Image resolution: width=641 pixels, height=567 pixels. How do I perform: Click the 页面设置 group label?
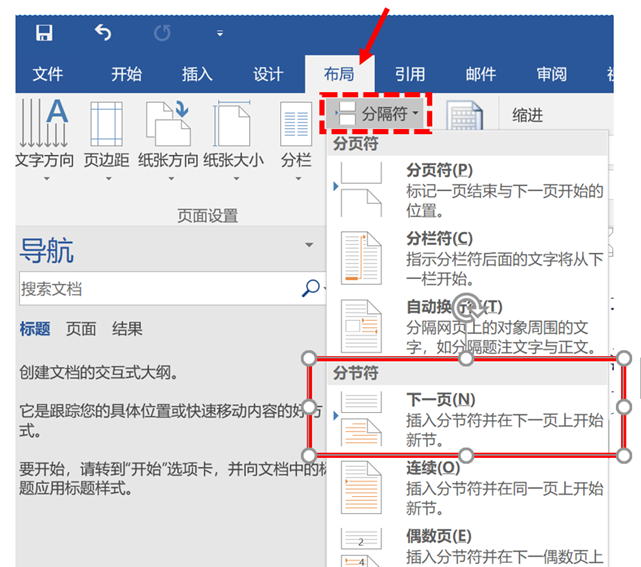[x=208, y=215]
